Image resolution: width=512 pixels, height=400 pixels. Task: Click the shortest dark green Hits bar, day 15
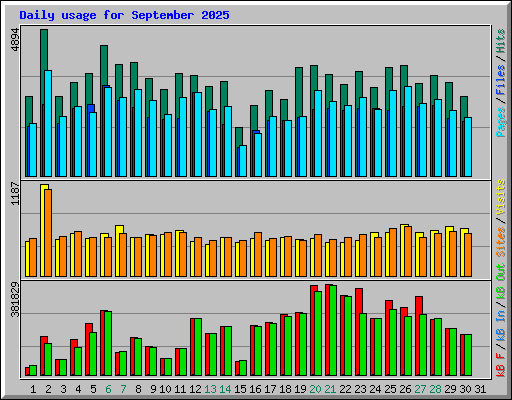point(239,136)
